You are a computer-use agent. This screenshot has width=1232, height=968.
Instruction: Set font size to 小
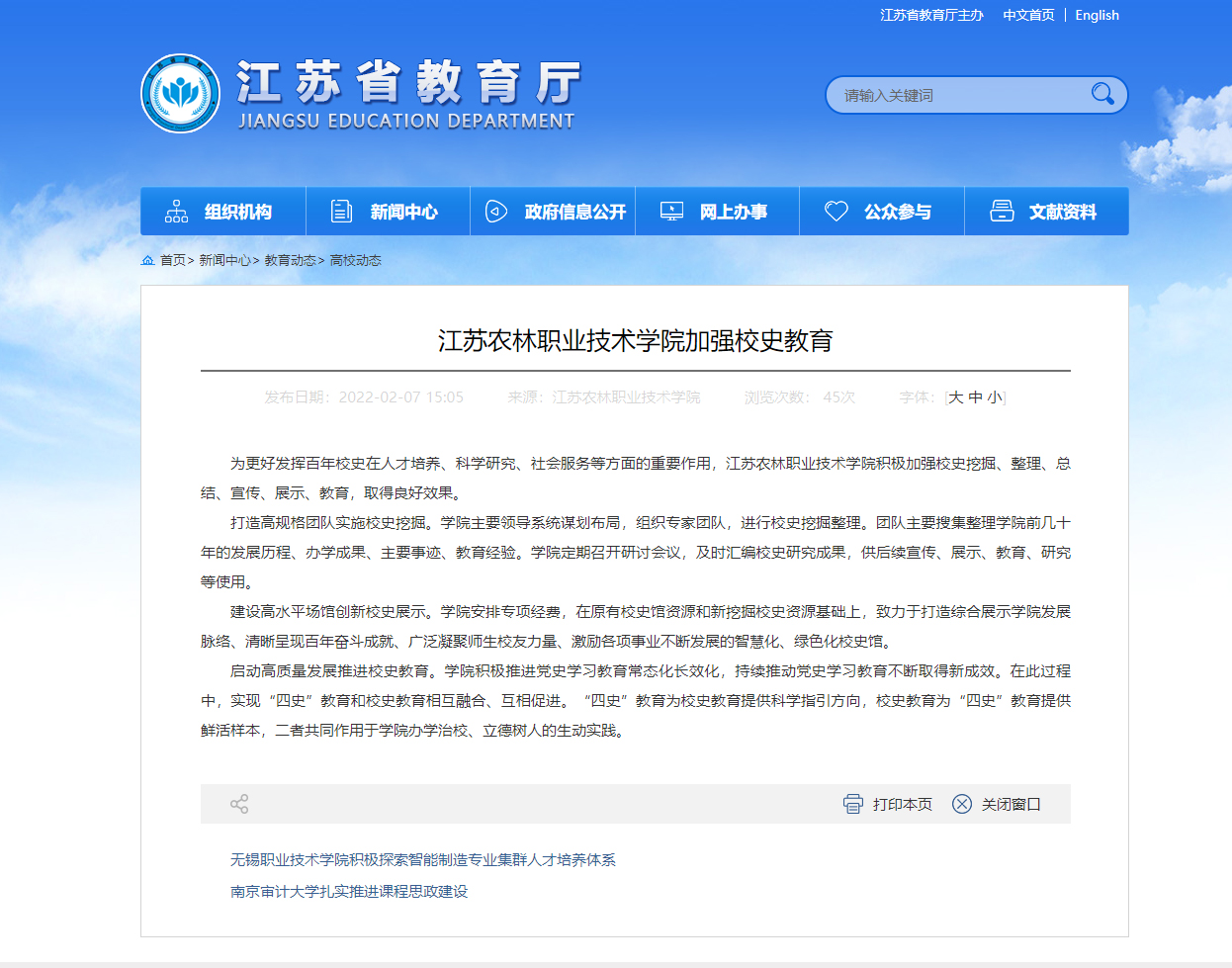[995, 397]
